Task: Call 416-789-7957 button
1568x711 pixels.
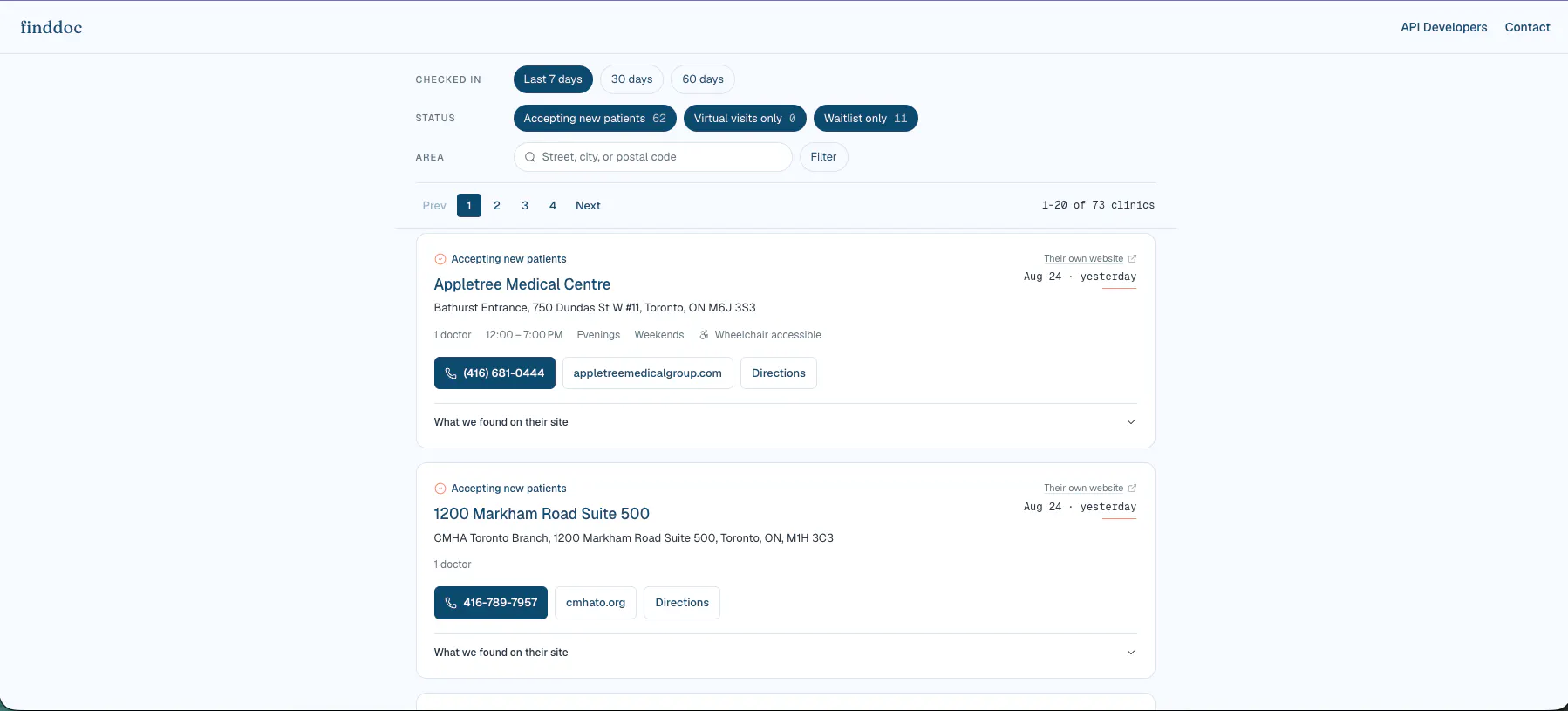Action: pos(491,603)
